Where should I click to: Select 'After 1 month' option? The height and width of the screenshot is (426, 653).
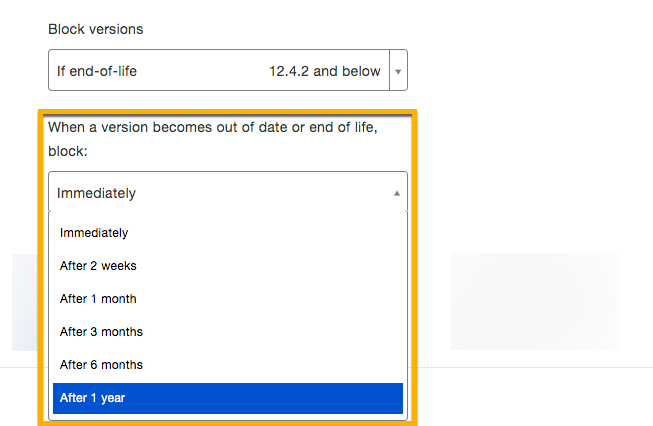(x=228, y=299)
